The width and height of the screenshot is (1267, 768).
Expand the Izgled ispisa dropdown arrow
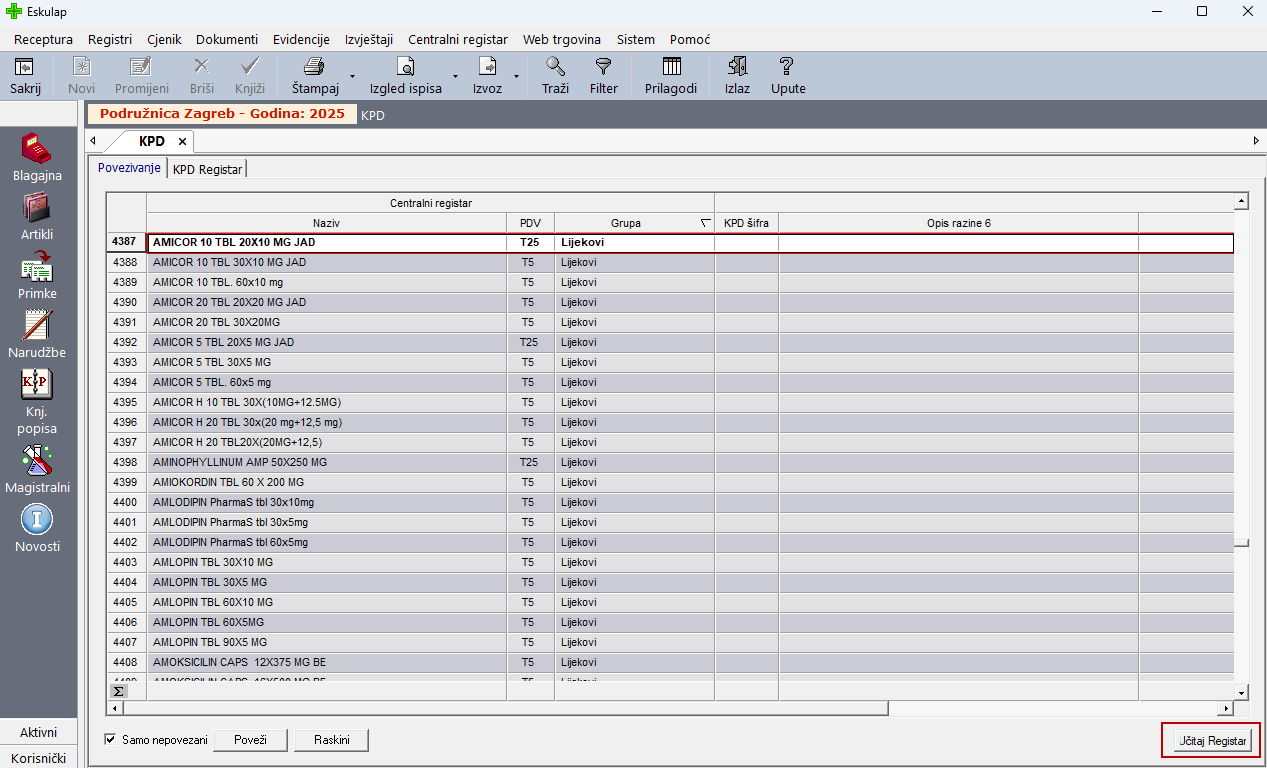coord(454,76)
